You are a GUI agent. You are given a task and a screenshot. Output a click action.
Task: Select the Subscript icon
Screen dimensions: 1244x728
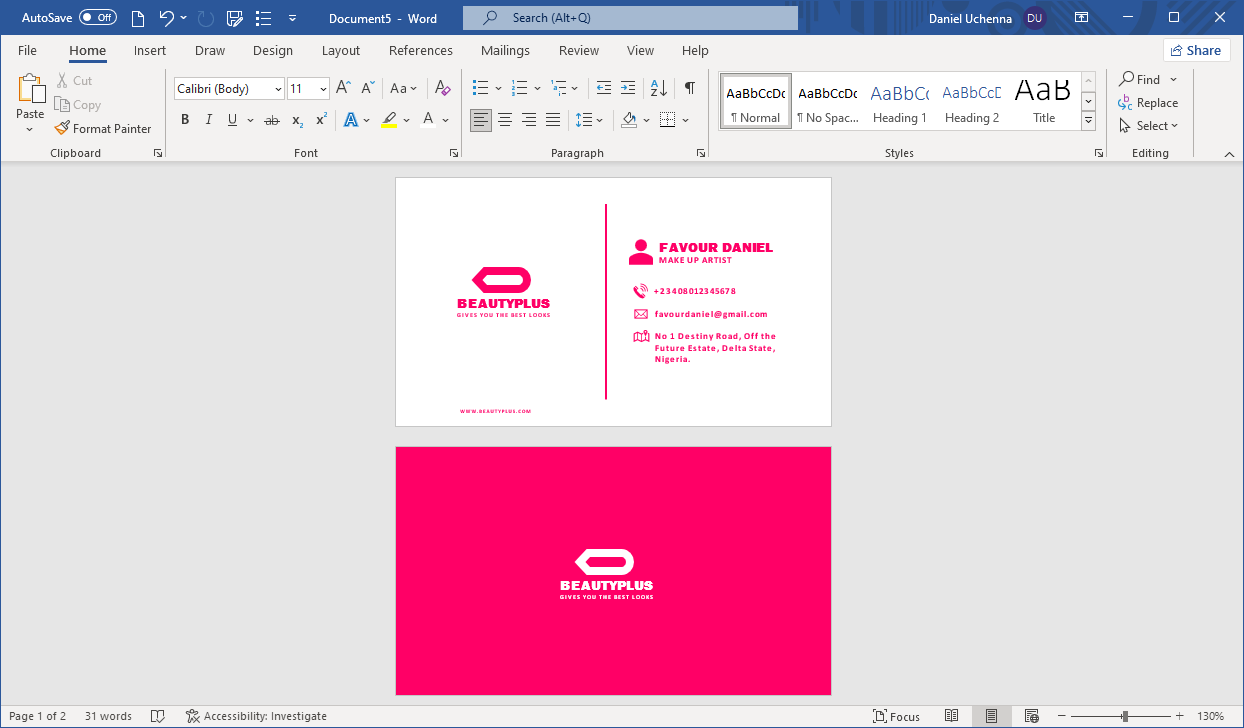coord(296,120)
